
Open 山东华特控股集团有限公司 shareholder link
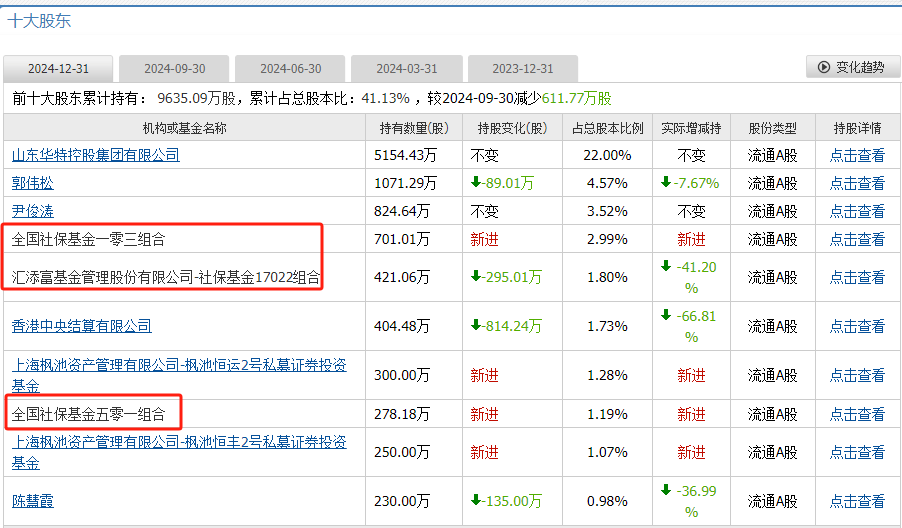[x=95, y=155]
